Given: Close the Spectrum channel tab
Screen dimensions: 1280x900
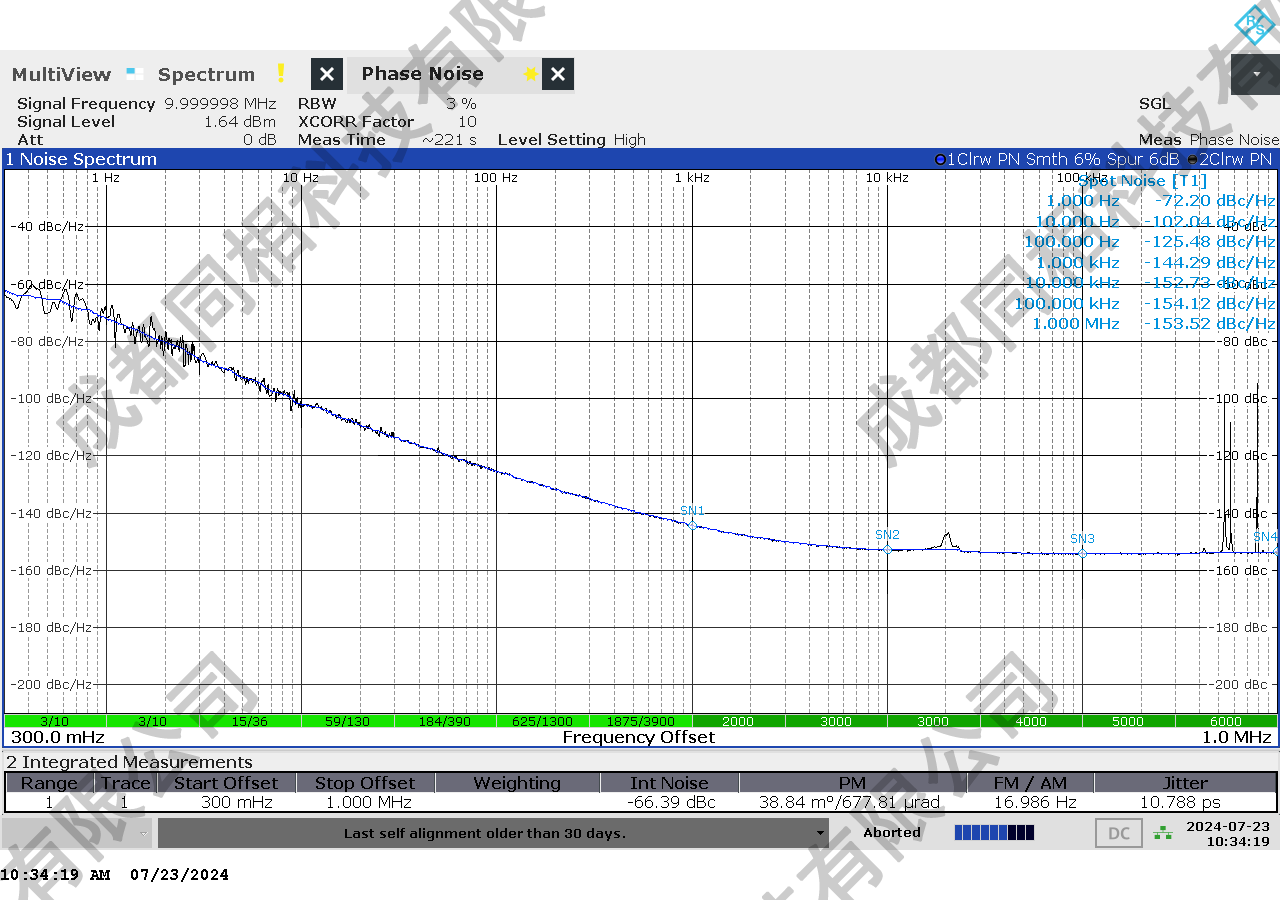Looking at the screenshot, I should [327, 75].
